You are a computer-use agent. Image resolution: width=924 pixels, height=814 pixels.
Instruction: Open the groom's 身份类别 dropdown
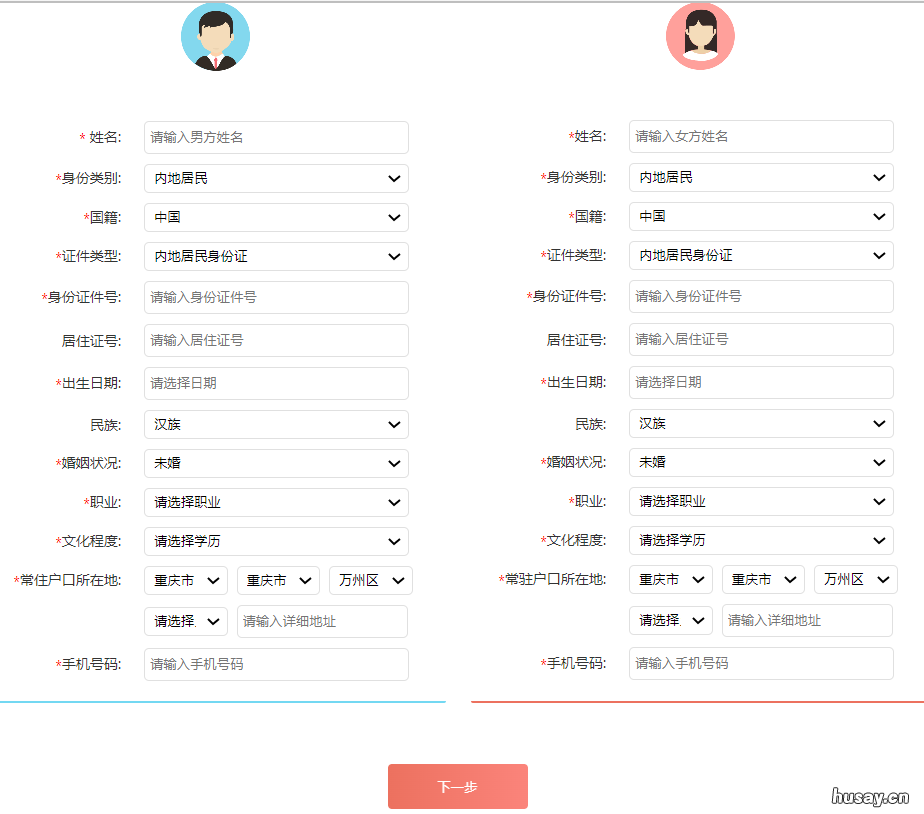click(276, 178)
